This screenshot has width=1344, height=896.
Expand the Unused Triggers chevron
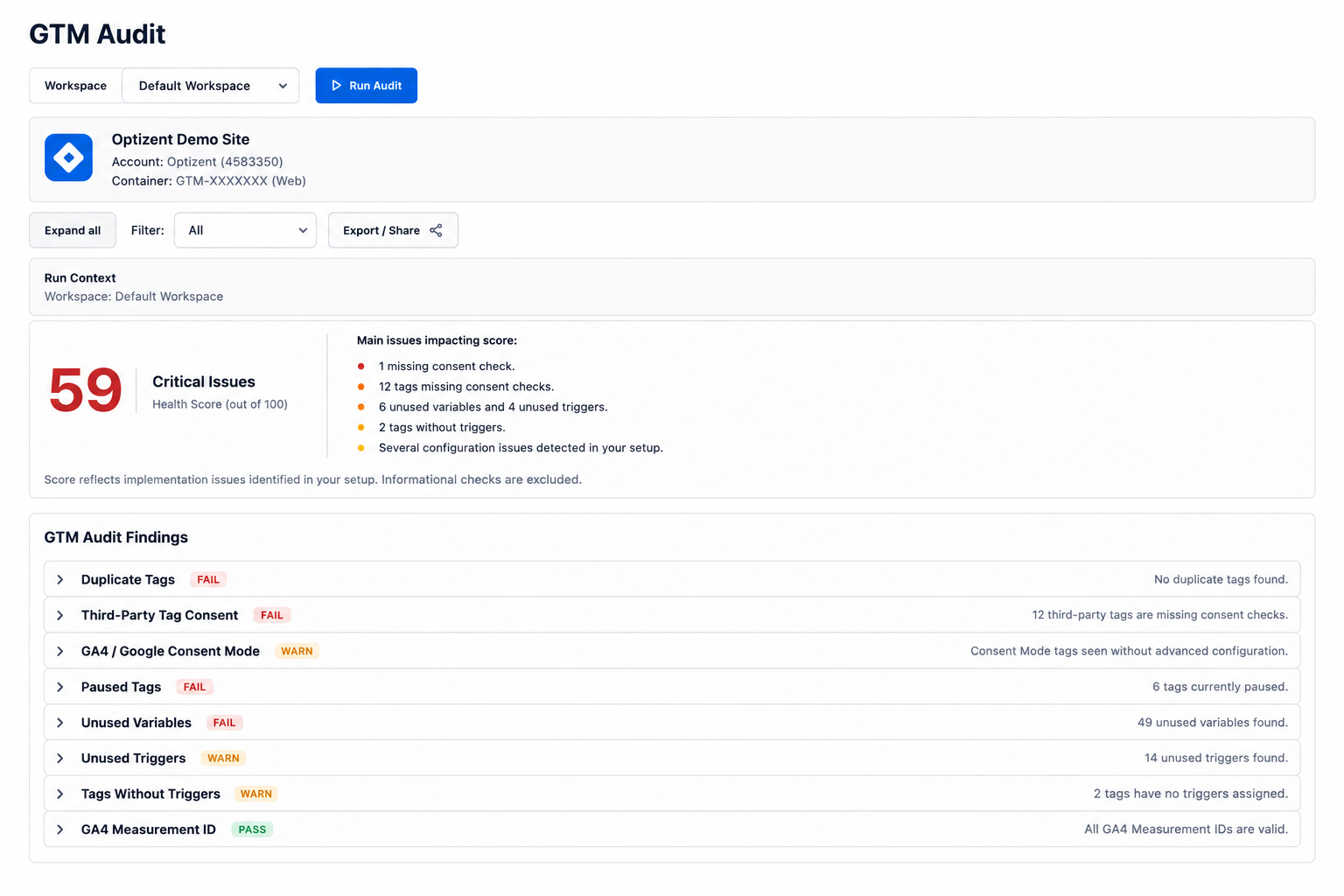tap(60, 758)
